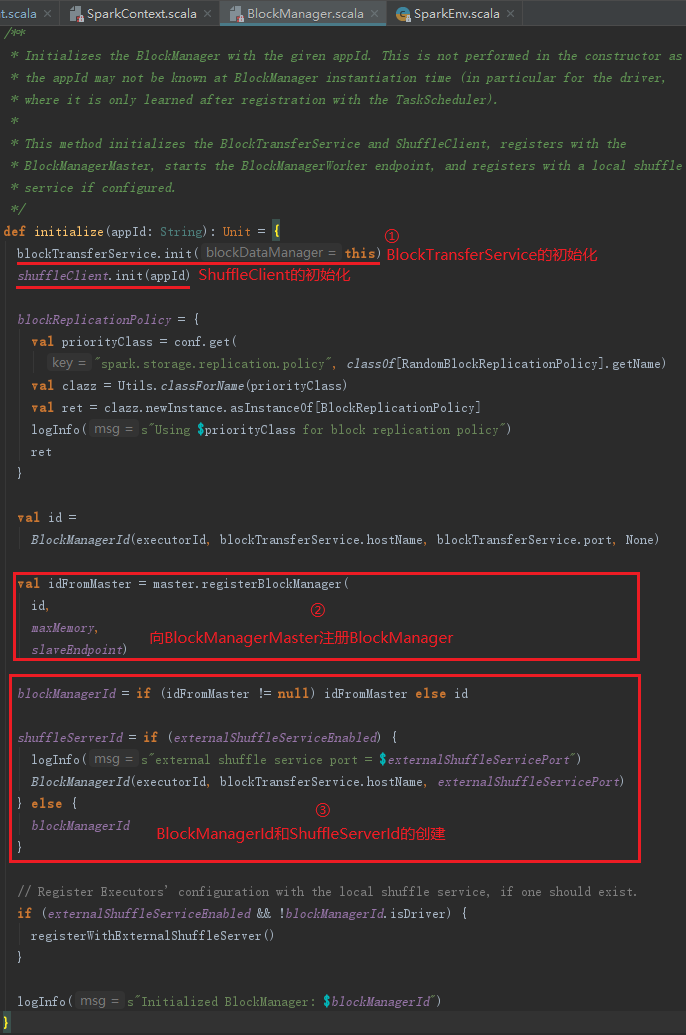Open the SparkEnv.scala tab

[456, 13]
